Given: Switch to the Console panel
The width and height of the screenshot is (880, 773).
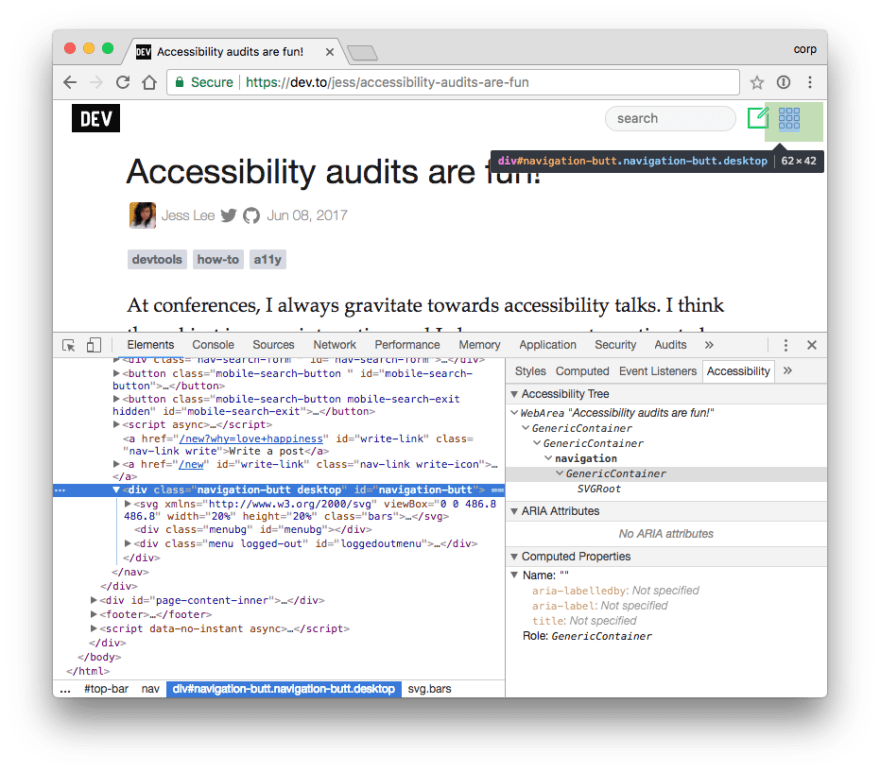Looking at the screenshot, I should click(x=213, y=345).
